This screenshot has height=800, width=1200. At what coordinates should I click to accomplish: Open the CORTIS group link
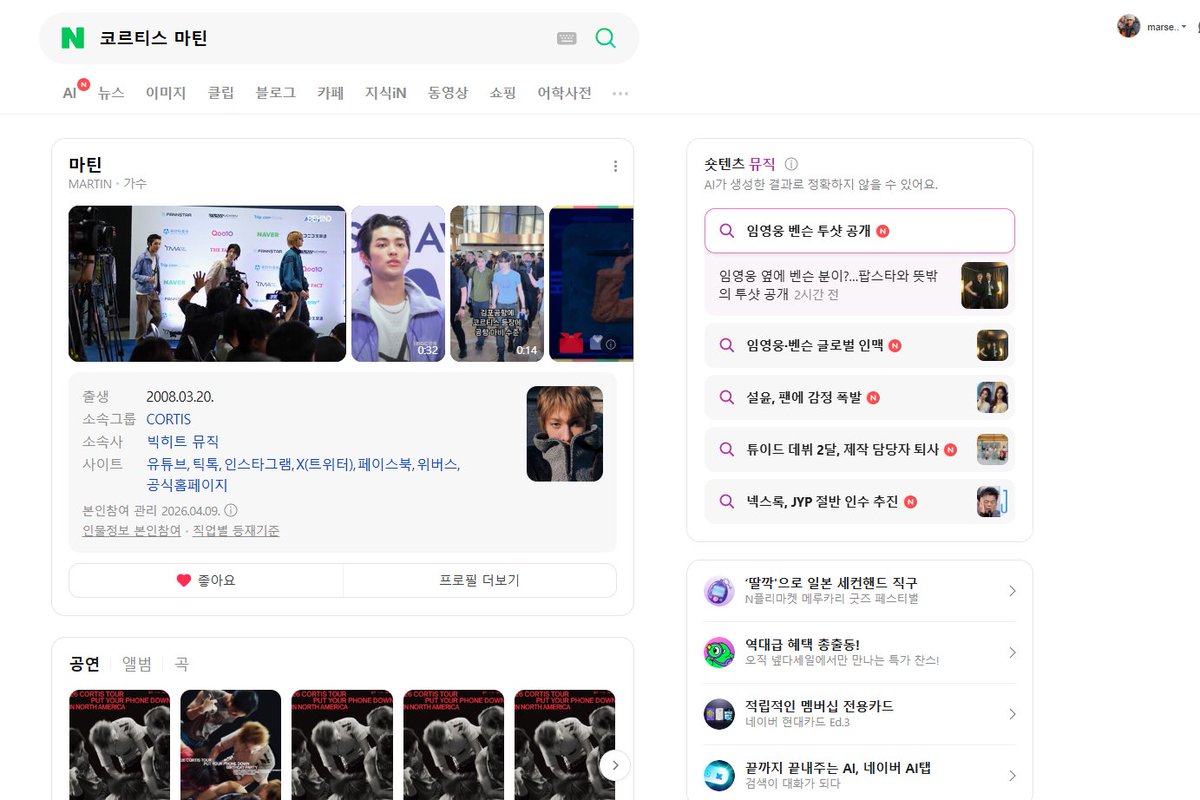point(168,419)
